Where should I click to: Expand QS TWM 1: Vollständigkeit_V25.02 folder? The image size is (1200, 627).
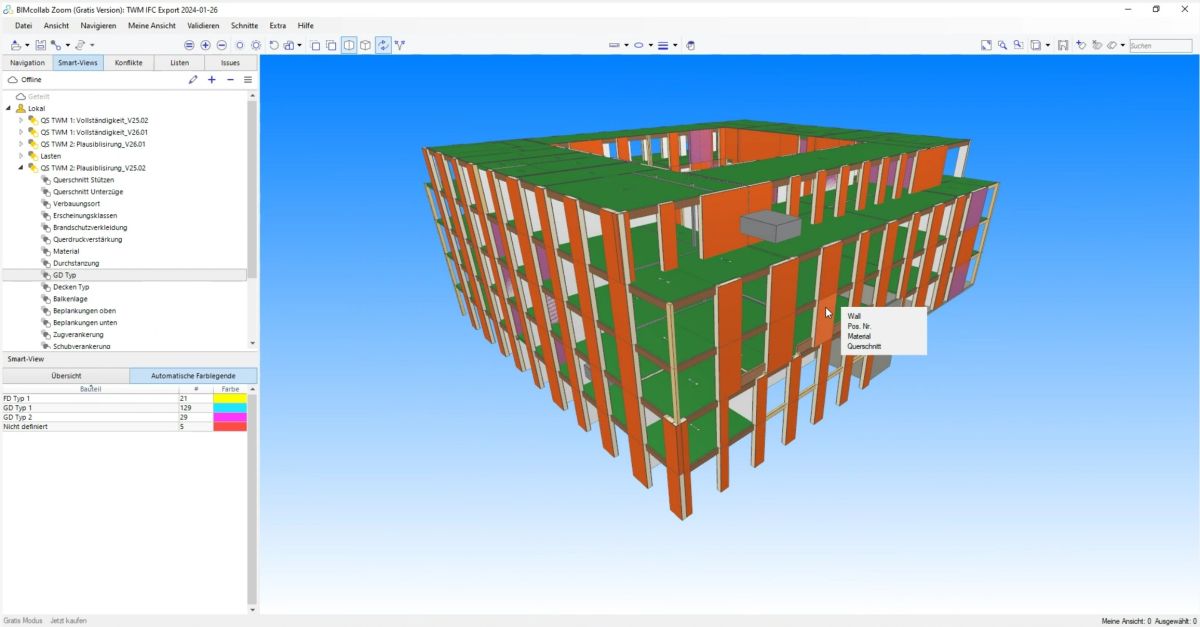pos(21,120)
